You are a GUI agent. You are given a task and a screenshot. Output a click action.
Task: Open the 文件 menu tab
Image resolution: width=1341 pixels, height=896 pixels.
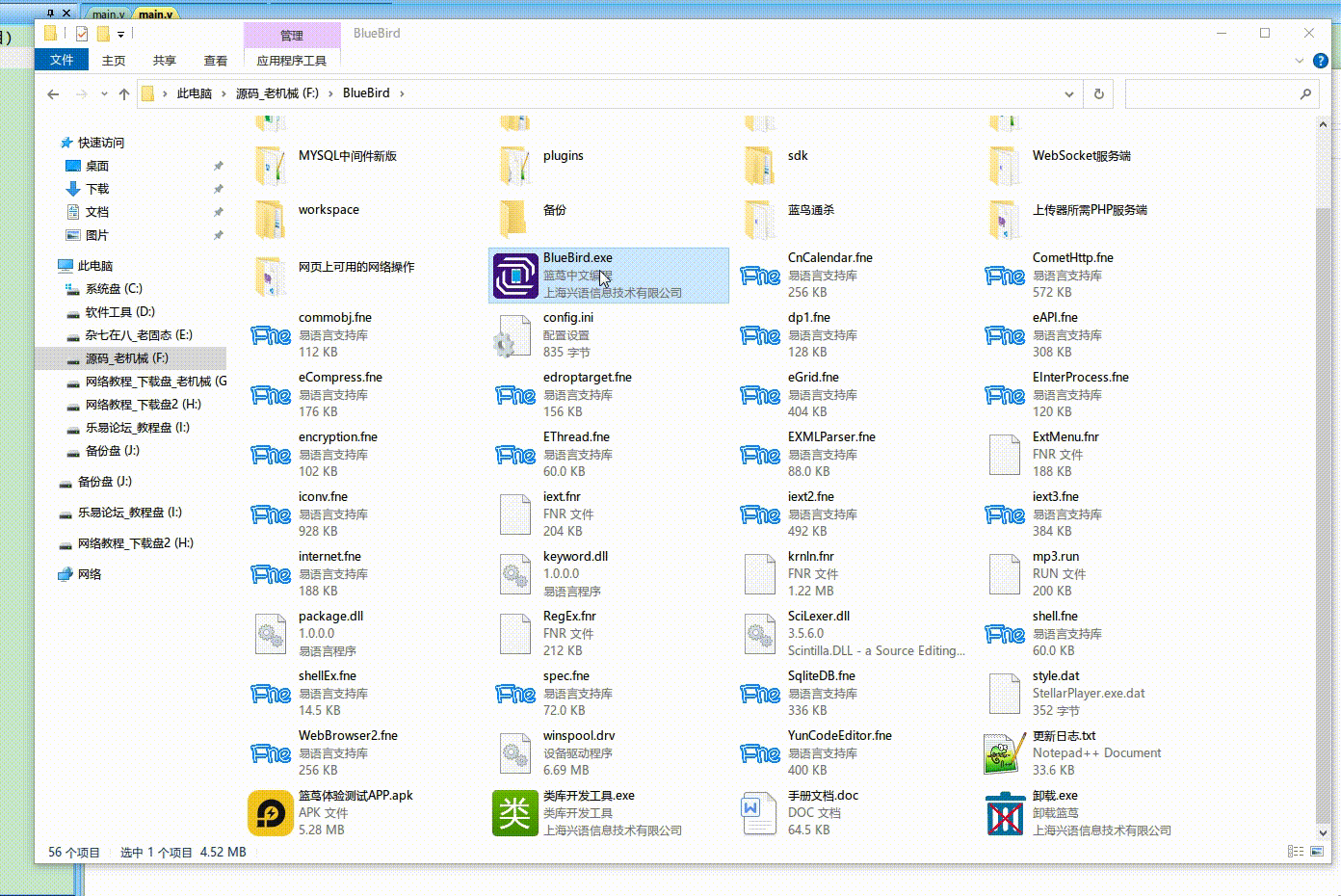point(62,60)
